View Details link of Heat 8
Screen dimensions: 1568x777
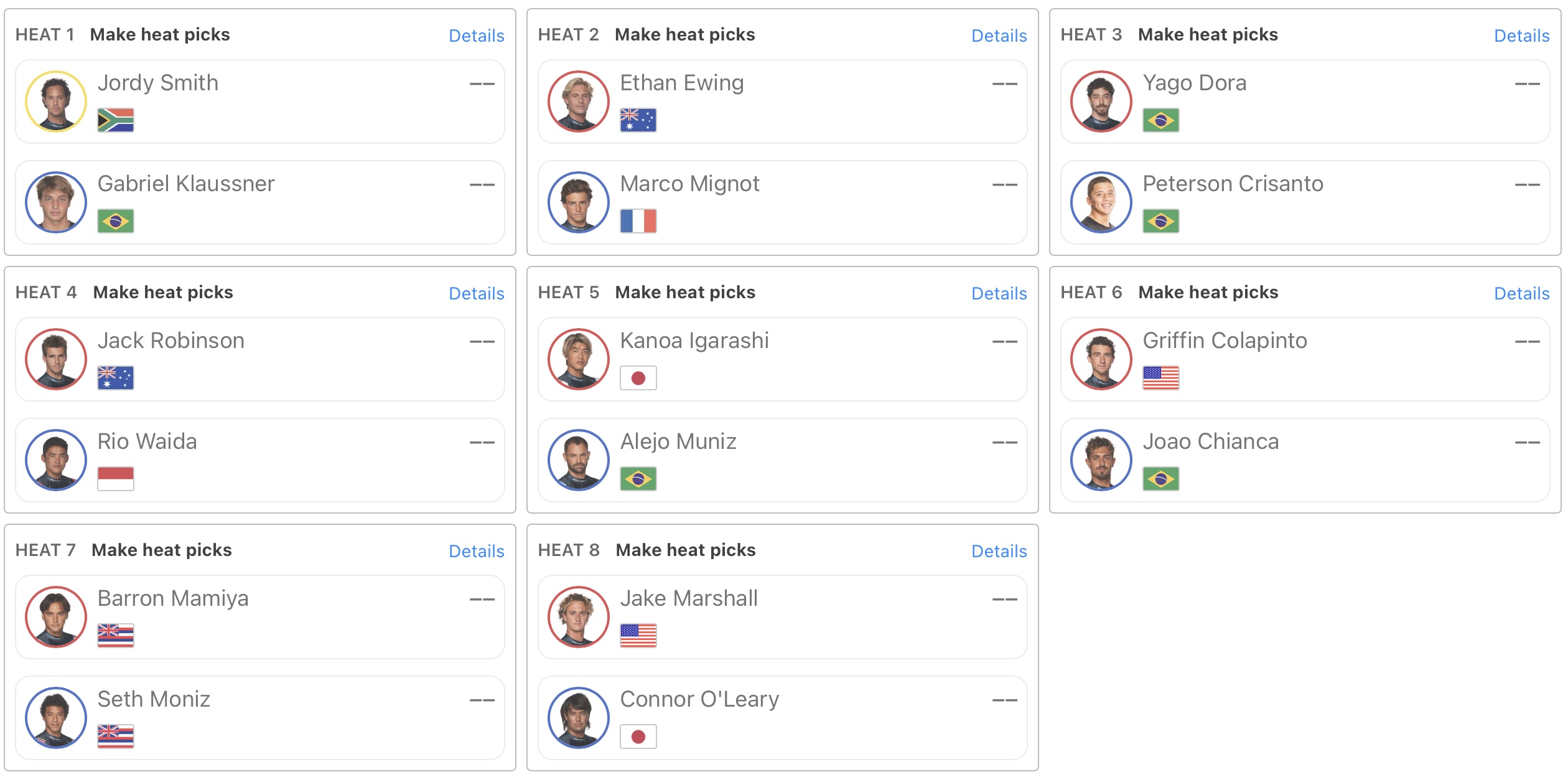pos(999,551)
